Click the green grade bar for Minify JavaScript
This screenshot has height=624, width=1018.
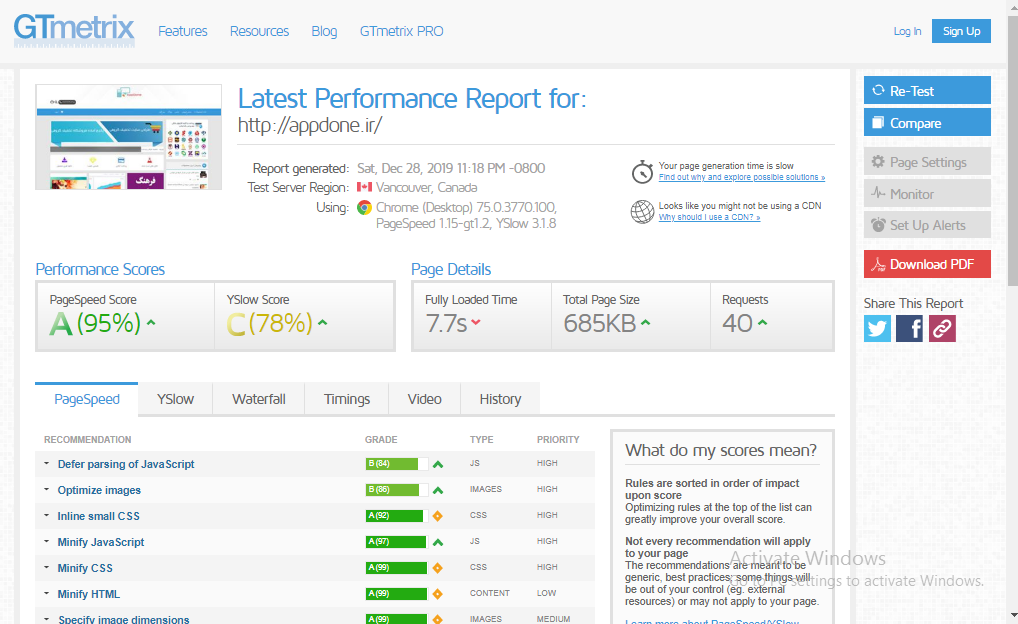396,542
